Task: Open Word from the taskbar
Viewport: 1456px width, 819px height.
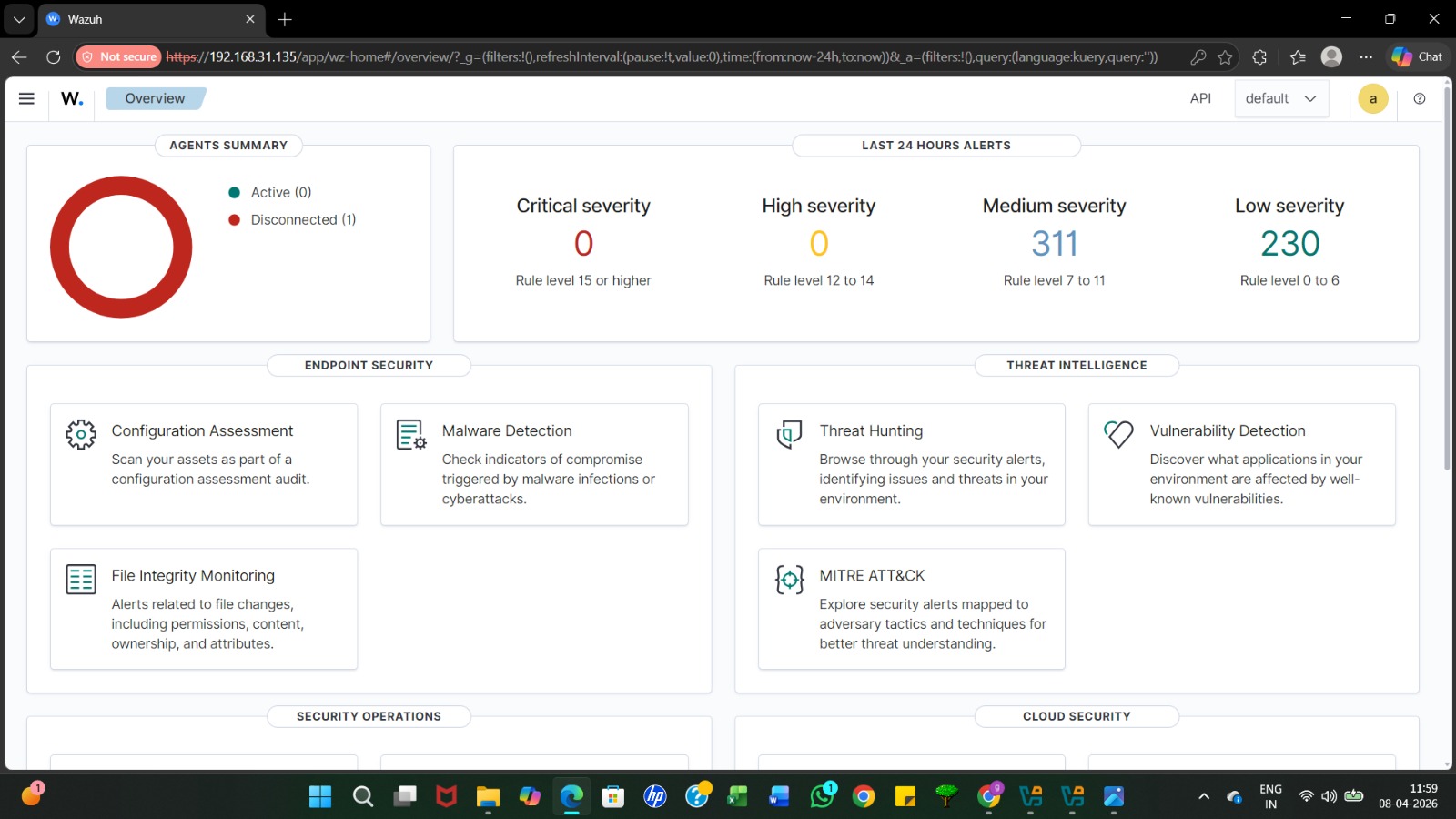Action: click(x=779, y=796)
